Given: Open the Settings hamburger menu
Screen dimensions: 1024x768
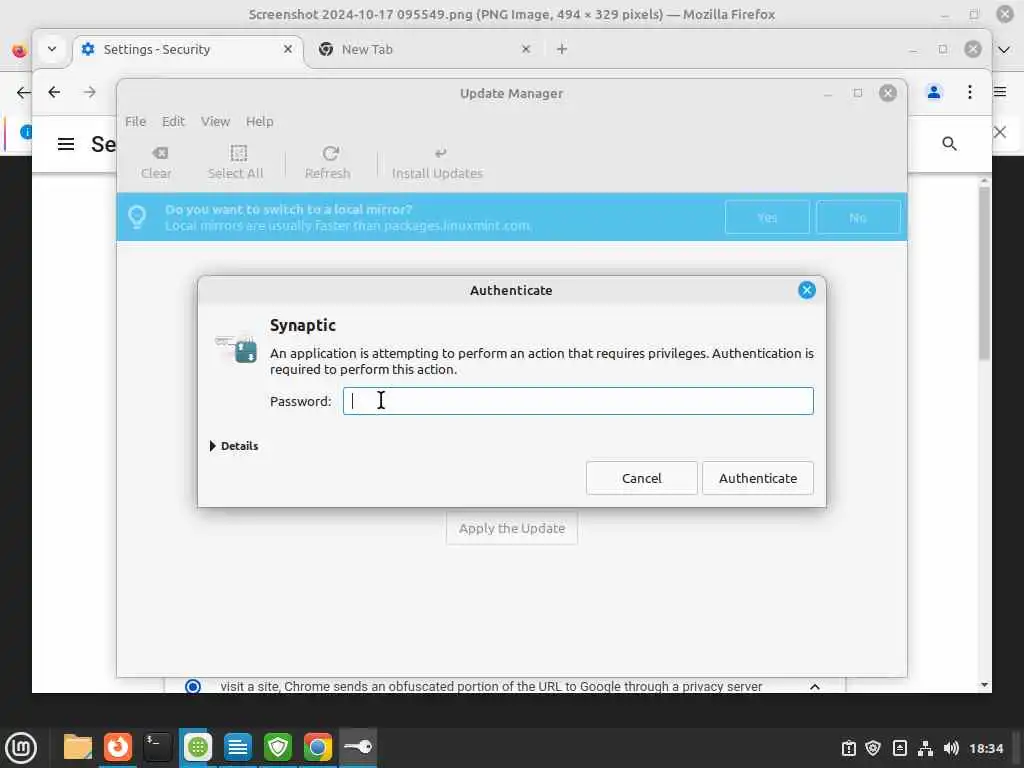Looking at the screenshot, I should [66, 144].
